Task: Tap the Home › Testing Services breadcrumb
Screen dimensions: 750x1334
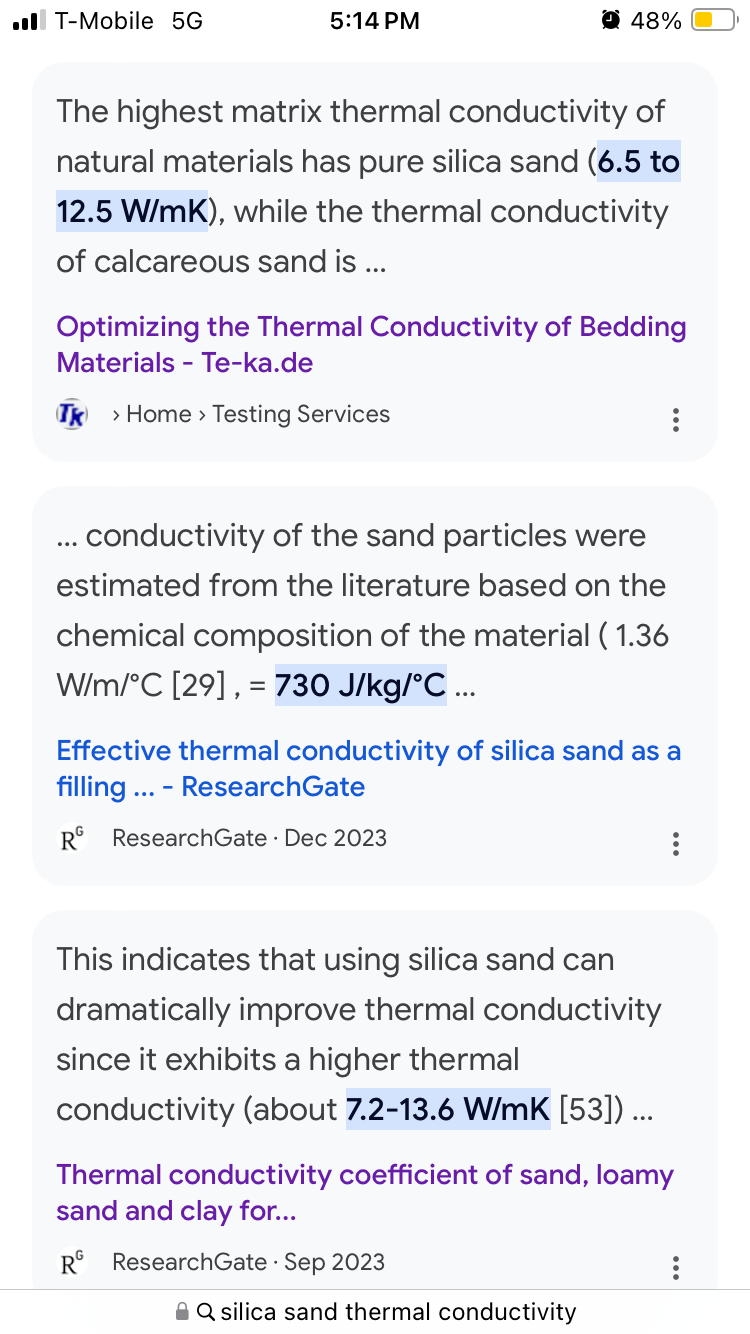Action: click(x=251, y=414)
